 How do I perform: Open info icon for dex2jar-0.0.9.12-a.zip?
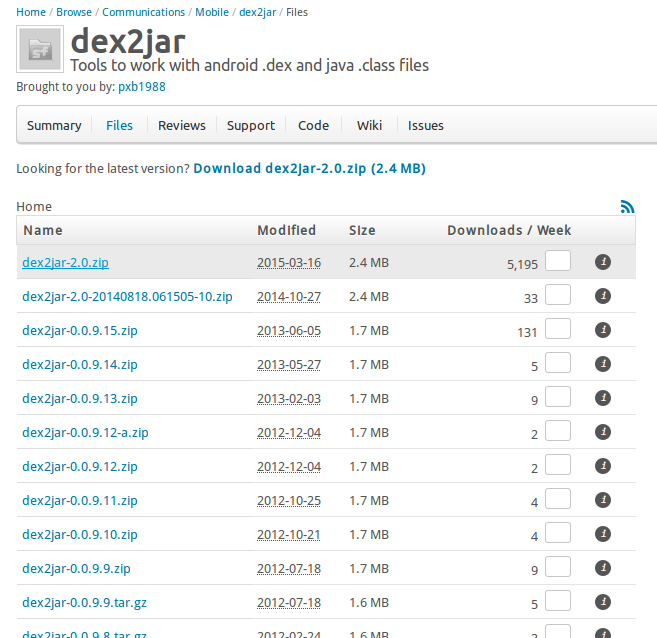pyautogui.click(x=603, y=432)
